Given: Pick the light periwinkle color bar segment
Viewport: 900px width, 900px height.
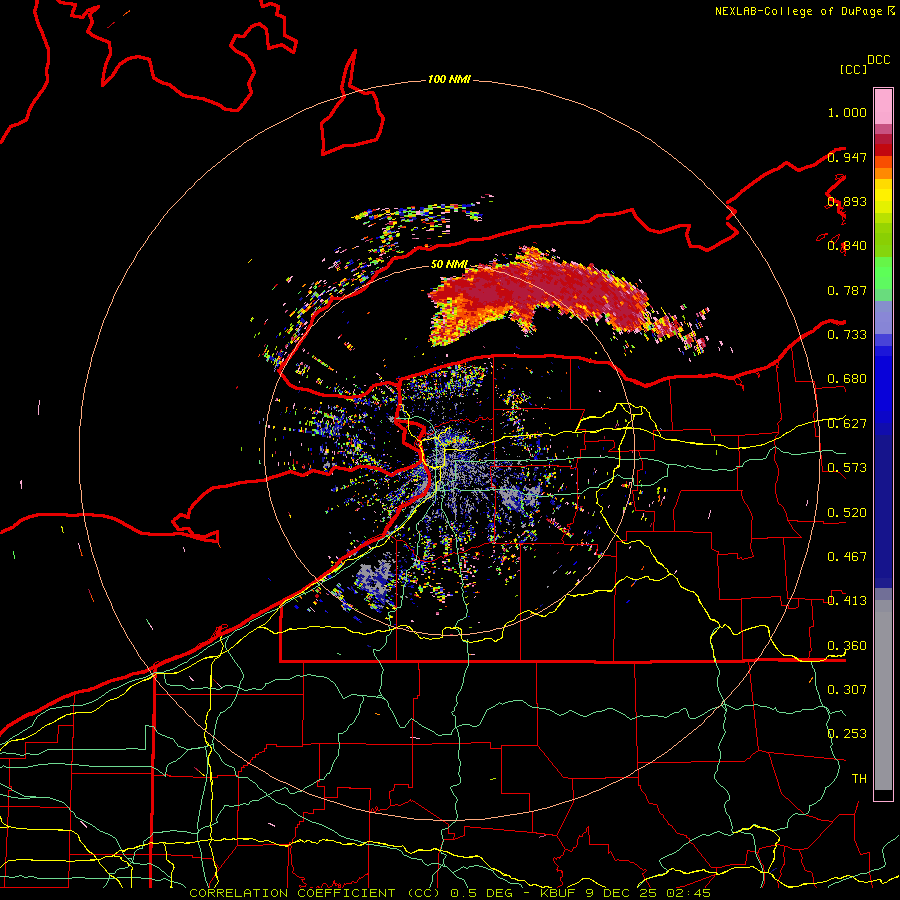Looking at the screenshot, I should [883, 317].
